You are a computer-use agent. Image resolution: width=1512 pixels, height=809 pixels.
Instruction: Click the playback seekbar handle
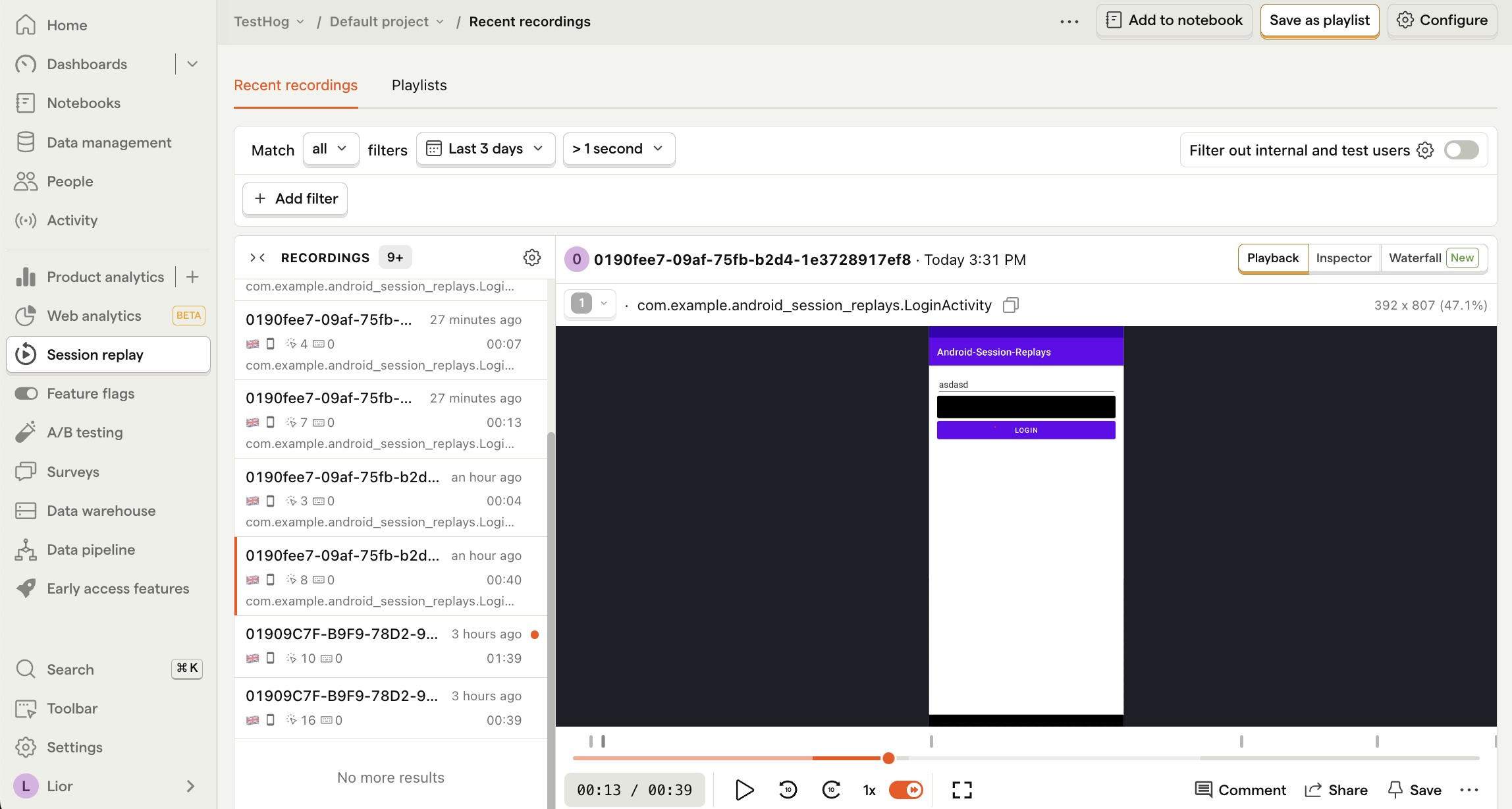point(888,758)
